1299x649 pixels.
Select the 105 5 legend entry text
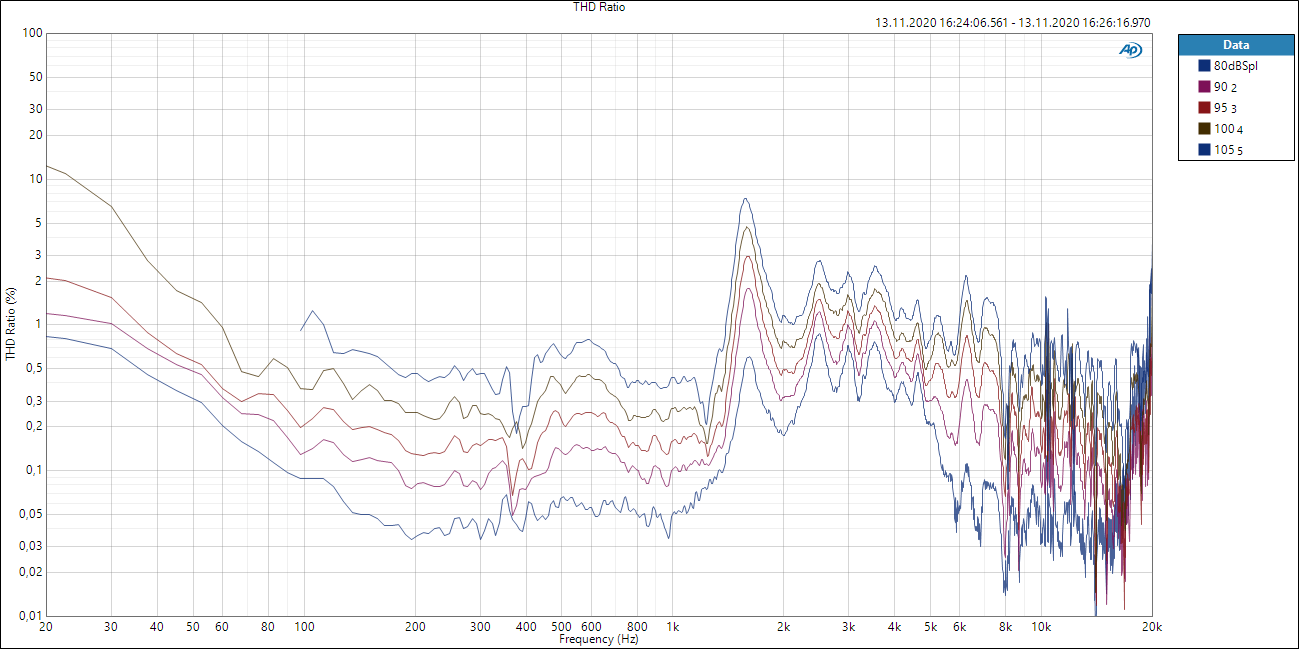pyautogui.click(x=1229, y=150)
